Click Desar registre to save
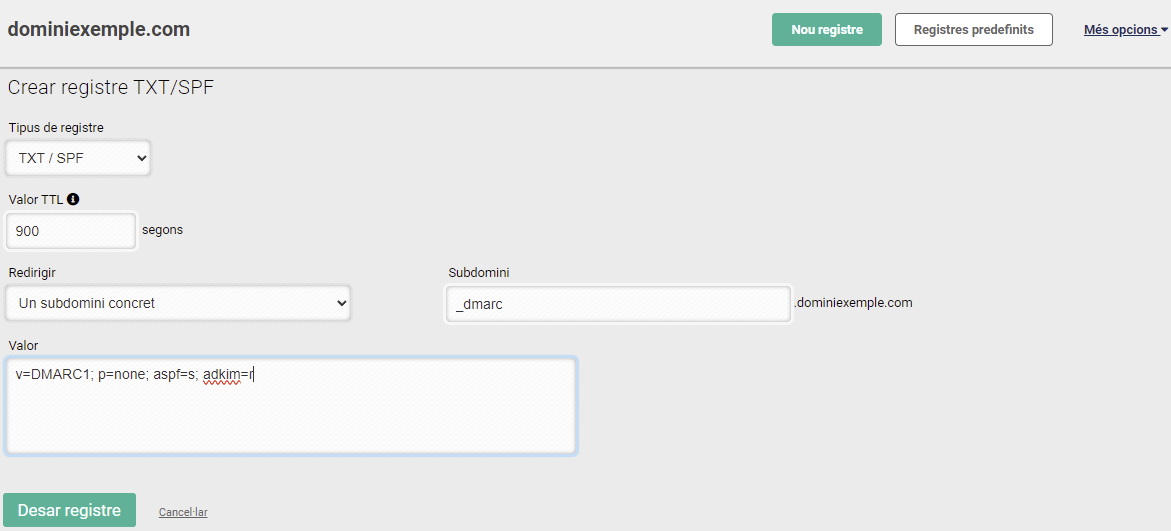The image size is (1171, 531). 69,510
